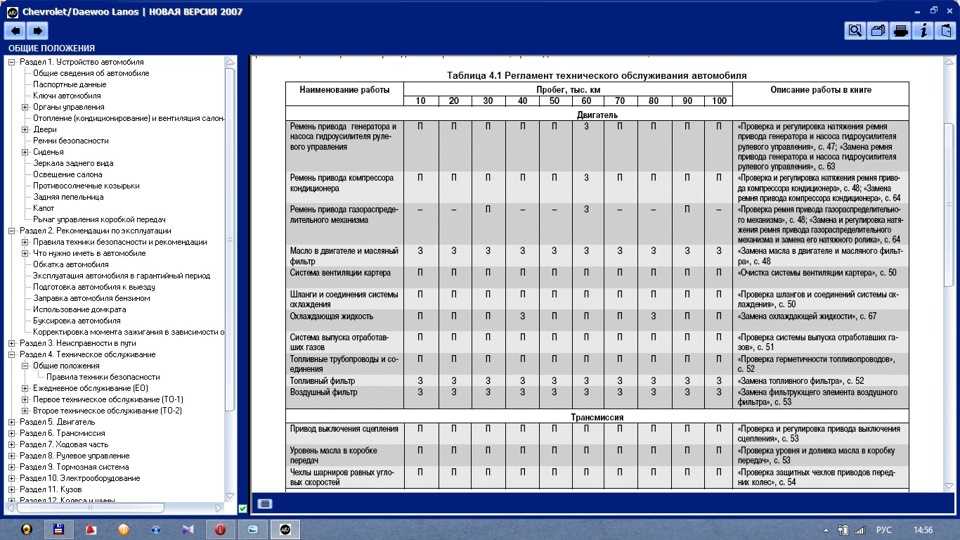Screen dimensions: 960x540
Task: Collapse Раздел 4. Техническое обслуживание
Action: tap(12, 354)
